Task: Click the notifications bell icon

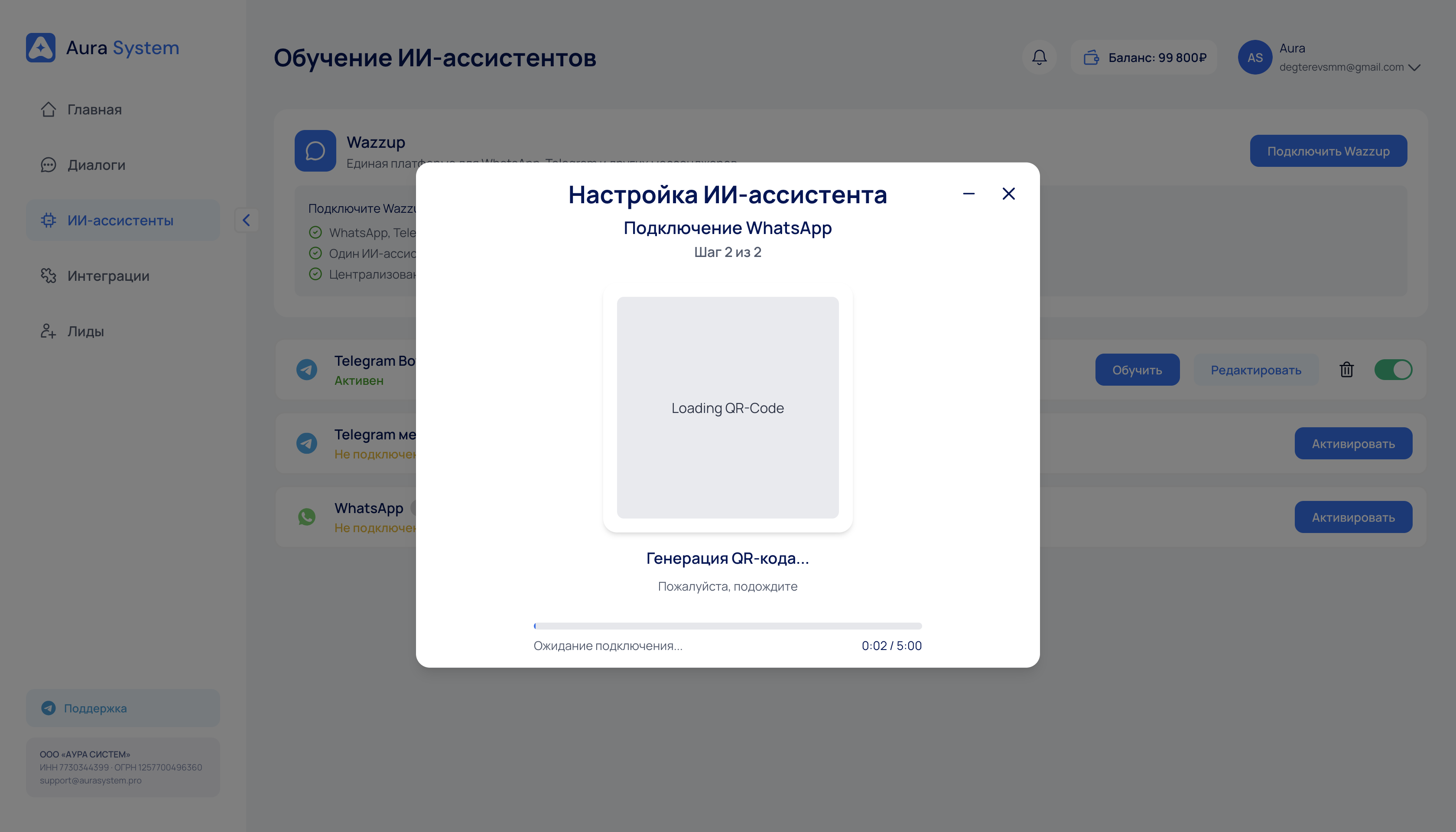Action: pyautogui.click(x=1039, y=57)
